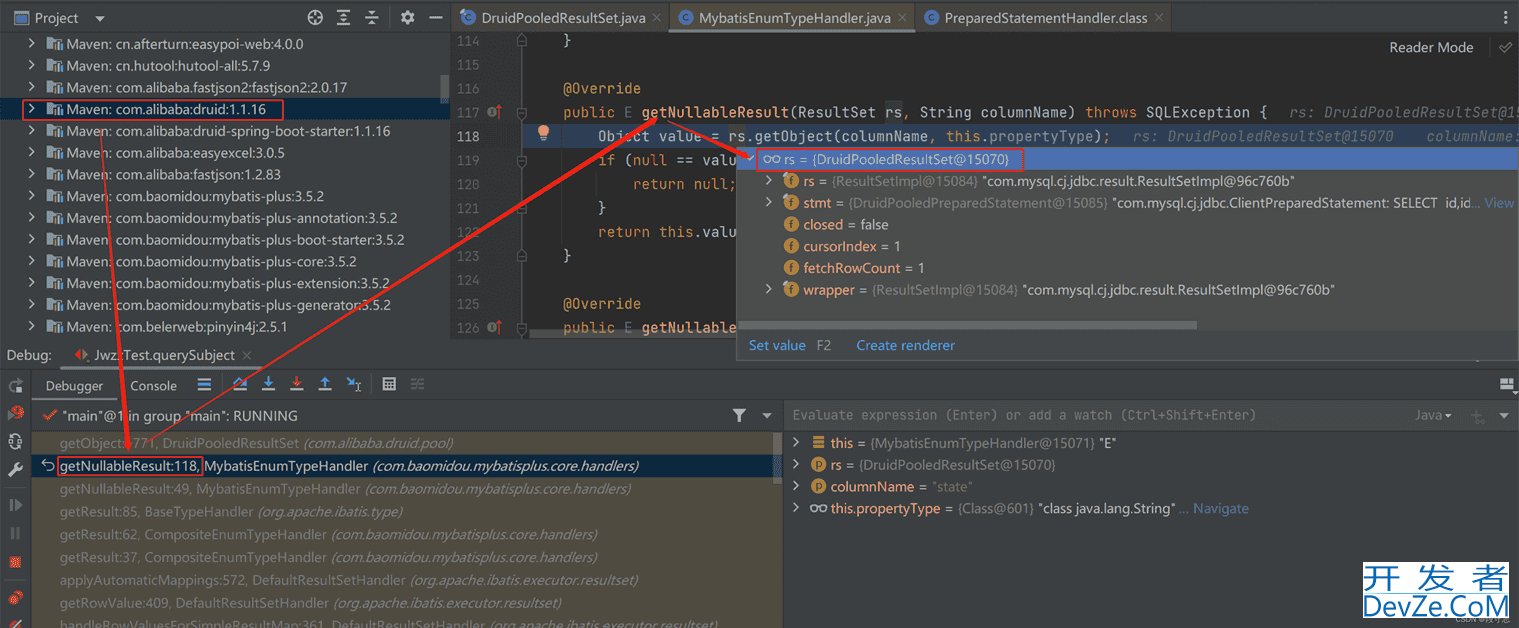The width and height of the screenshot is (1519, 628).
Task: Click the Step Over icon
Action: click(x=240, y=384)
